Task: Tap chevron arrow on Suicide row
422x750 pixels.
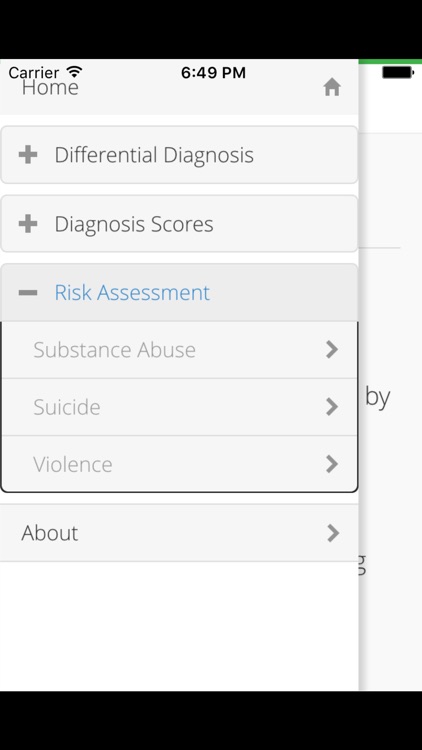Action: [x=332, y=407]
